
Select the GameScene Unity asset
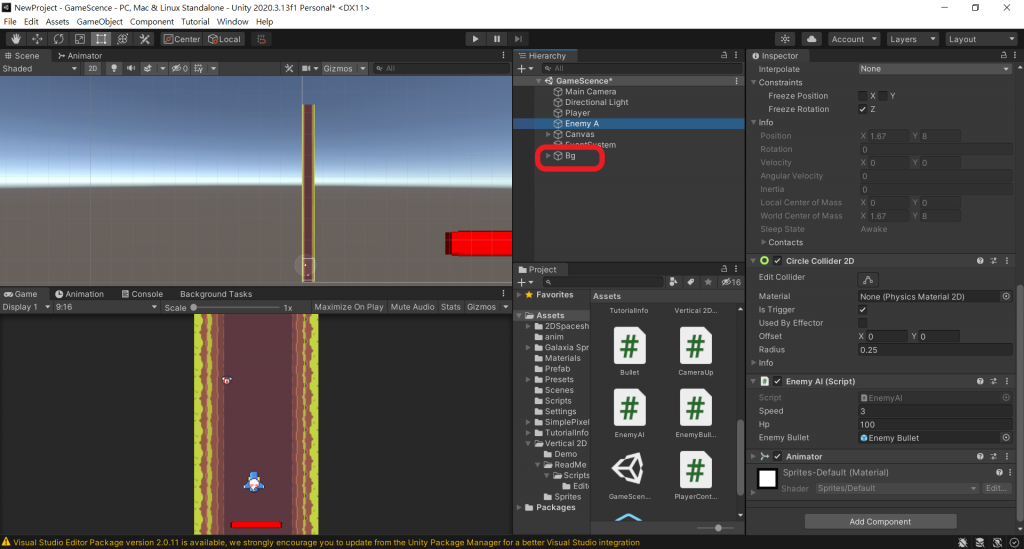tap(630, 475)
